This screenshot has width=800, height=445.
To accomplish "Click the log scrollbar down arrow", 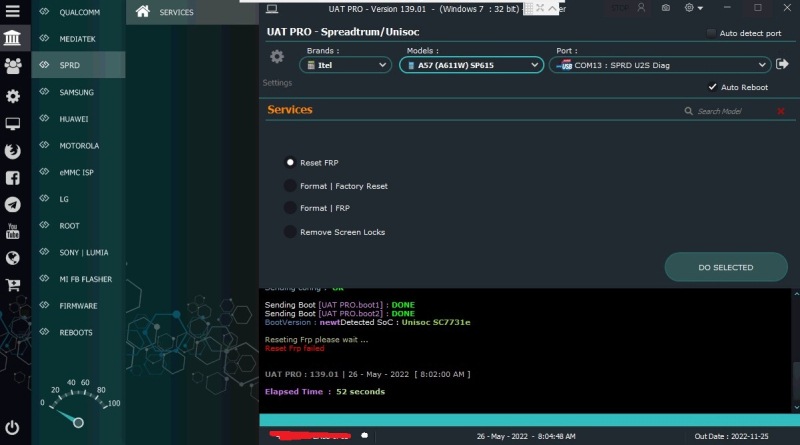I will pos(796,407).
